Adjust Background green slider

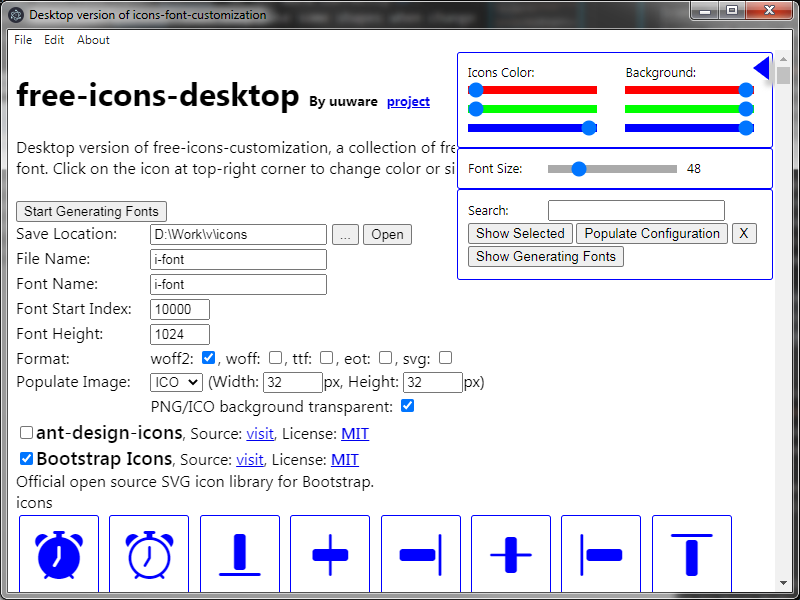[x=689, y=109]
